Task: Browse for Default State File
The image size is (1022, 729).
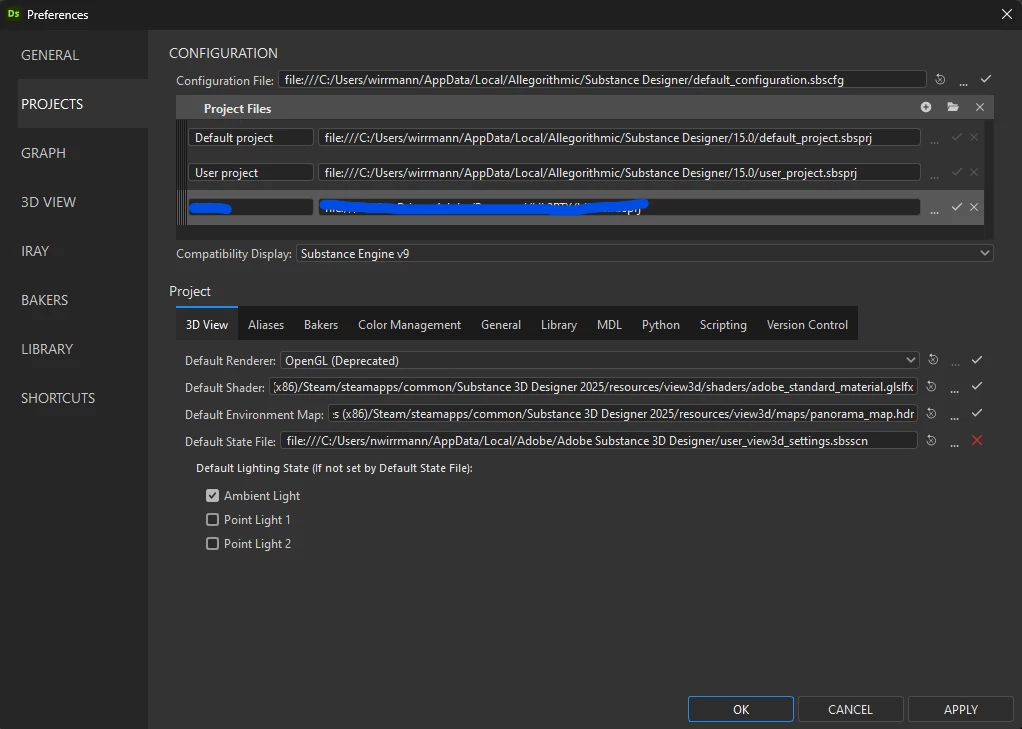Action: click(x=954, y=443)
